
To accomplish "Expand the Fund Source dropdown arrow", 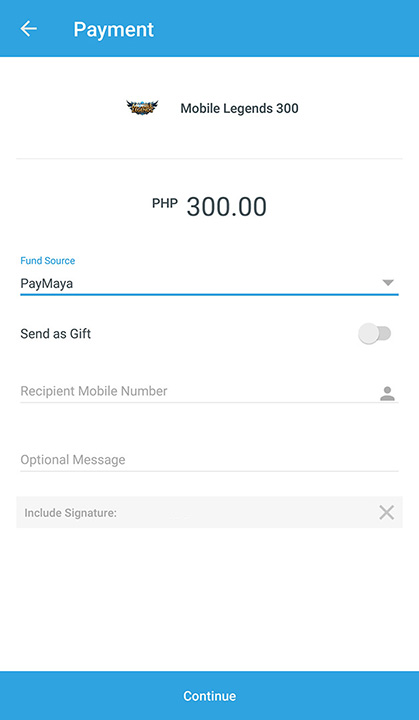I will coord(388,283).
